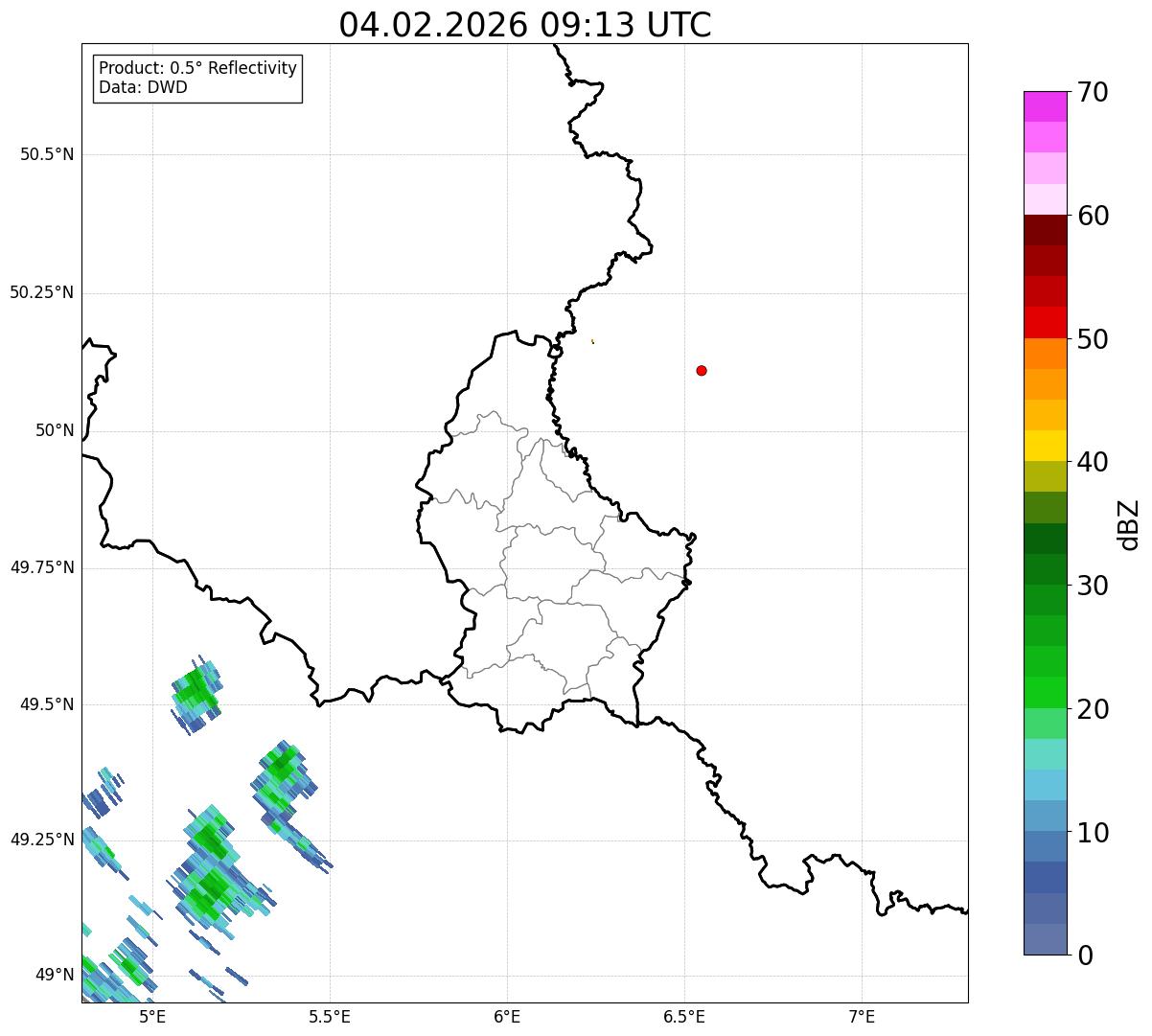The height and width of the screenshot is (1036, 1152).
Task: Click the red radar site marker dot
Action: (x=702, y=370)
